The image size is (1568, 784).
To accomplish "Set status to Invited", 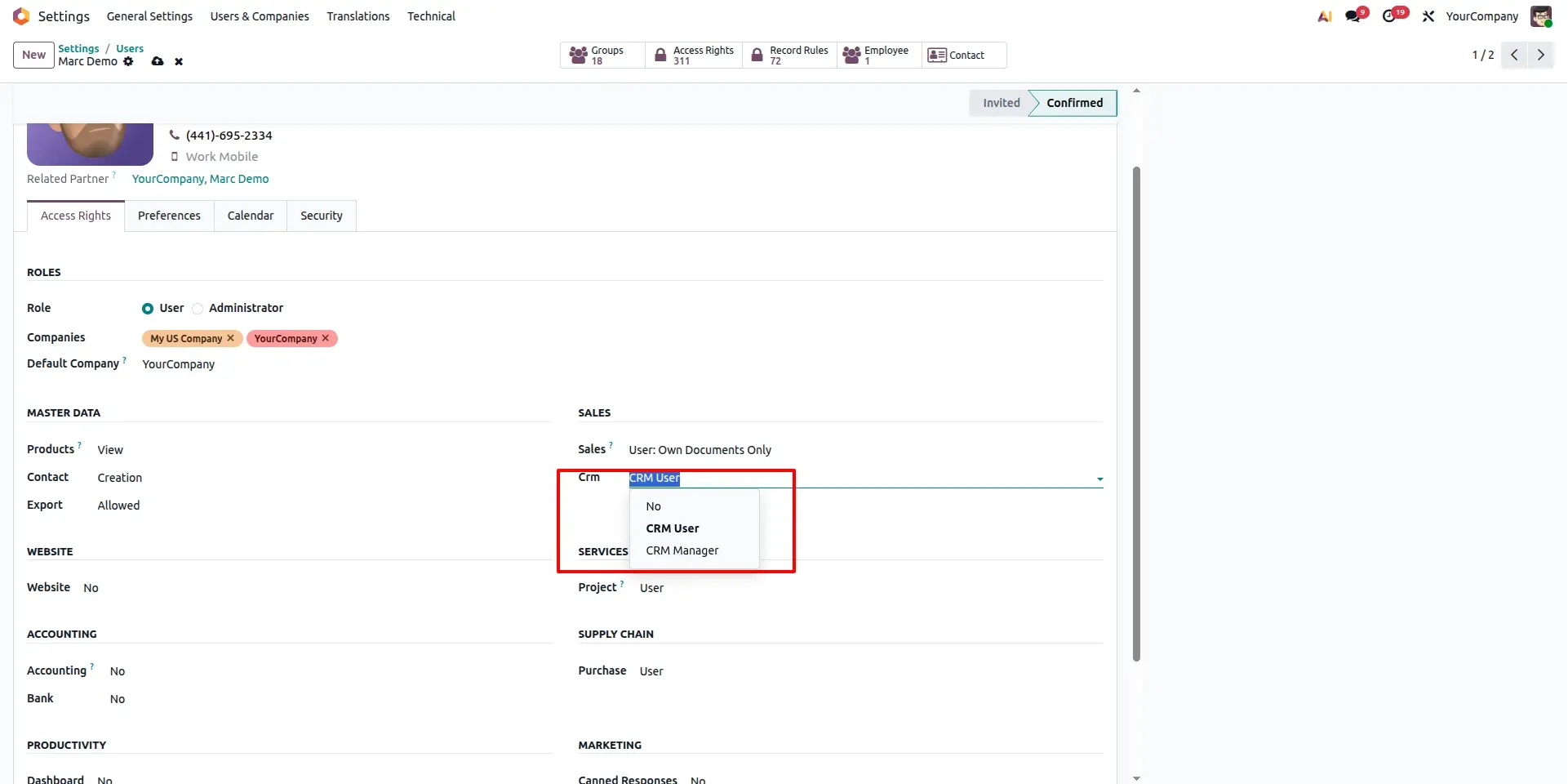I will click(x=1001, y=103).
